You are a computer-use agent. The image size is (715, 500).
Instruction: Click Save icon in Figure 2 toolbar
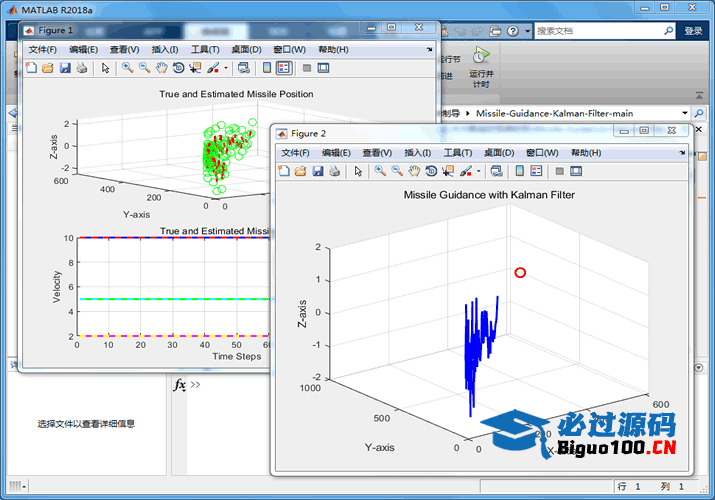pyautogui.click(x=318, y=171)
